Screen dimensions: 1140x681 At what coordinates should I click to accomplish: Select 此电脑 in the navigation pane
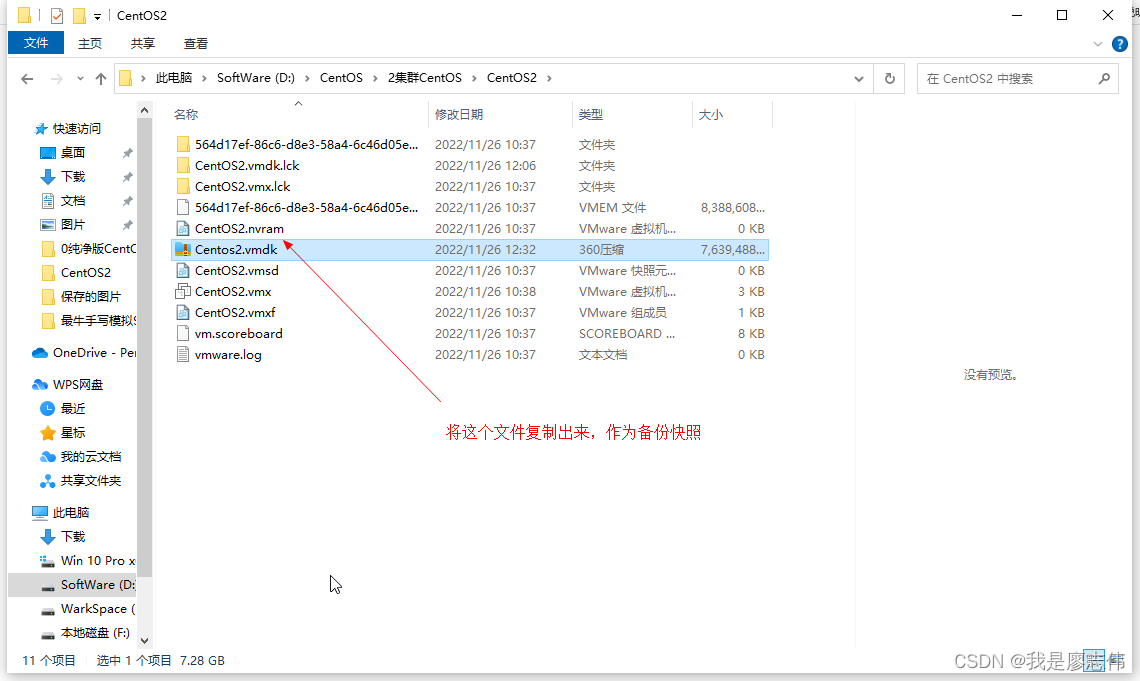(x=71, y=512)
